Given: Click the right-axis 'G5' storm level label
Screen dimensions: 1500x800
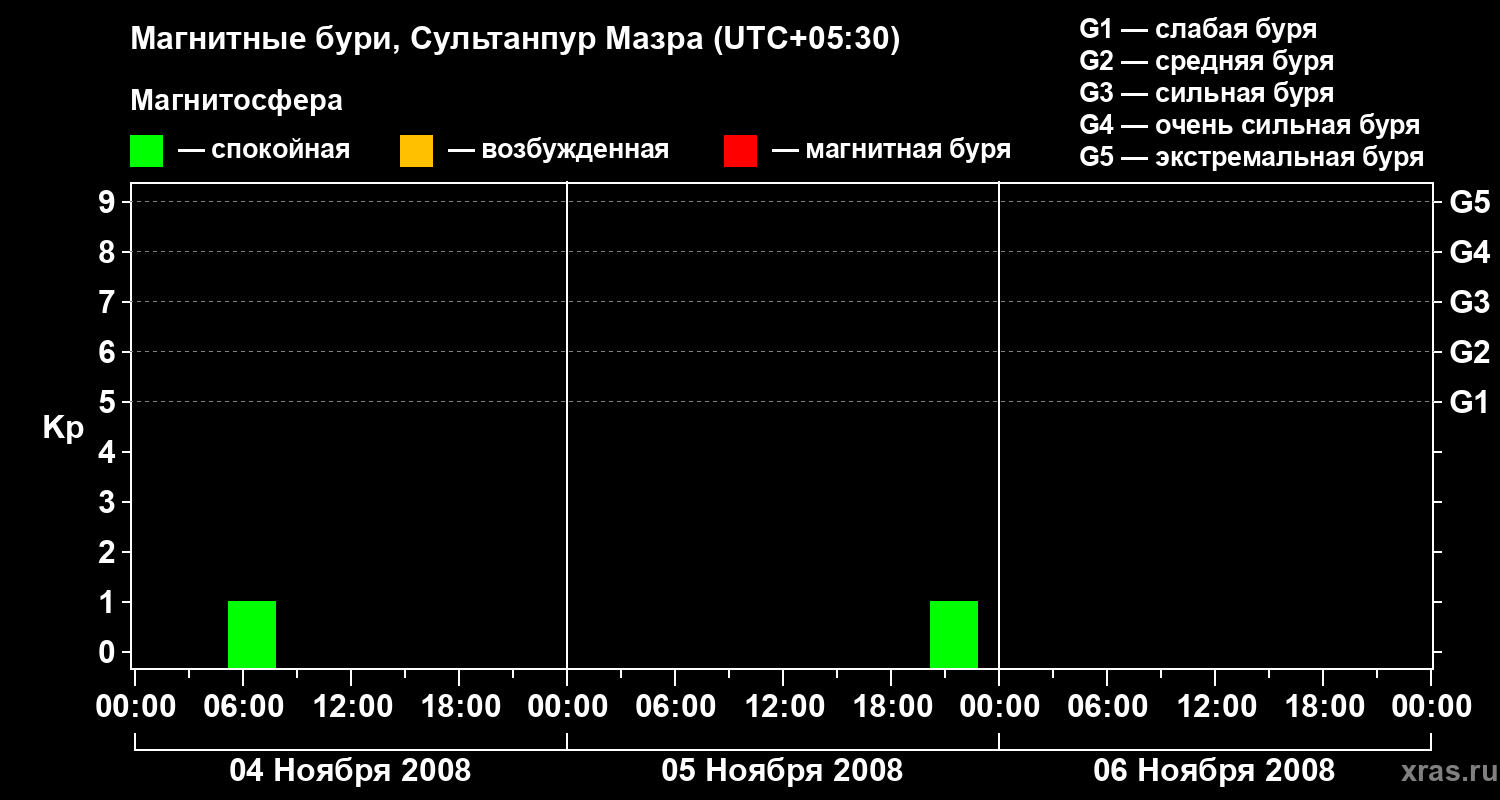Looking at the screenshot, I should [1470, 202].
